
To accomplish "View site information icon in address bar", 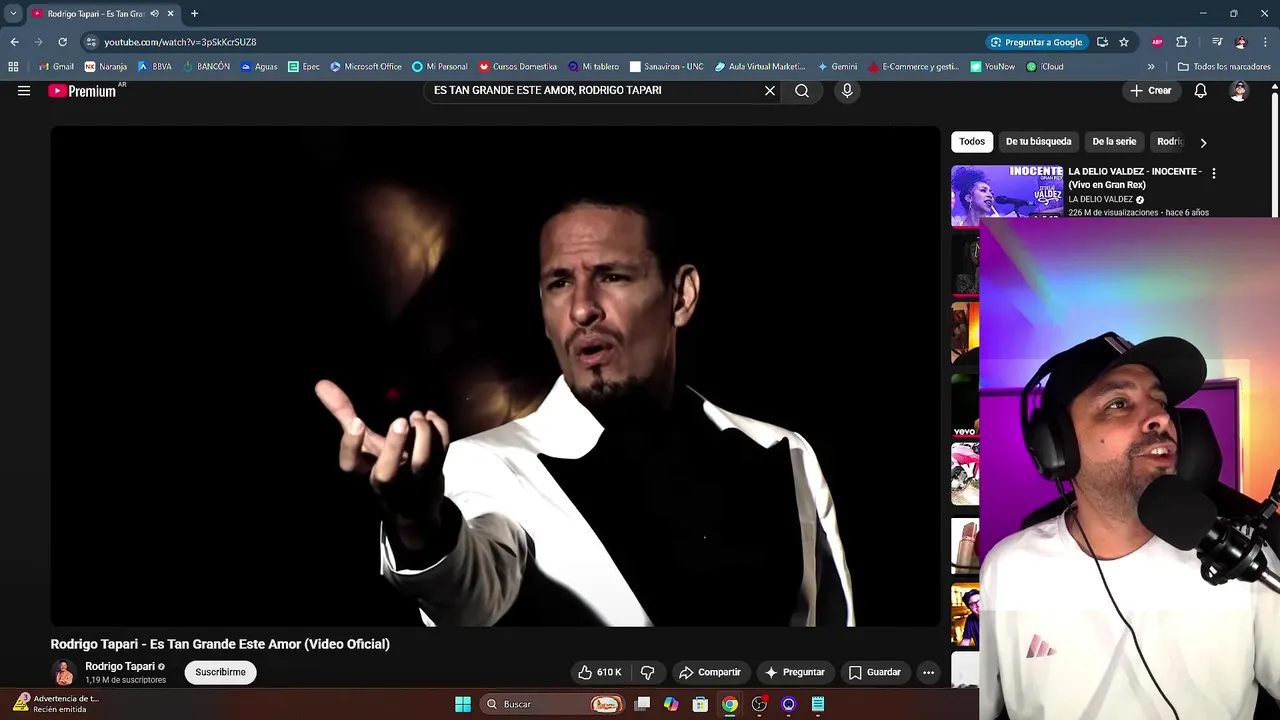I will [91, 42].
